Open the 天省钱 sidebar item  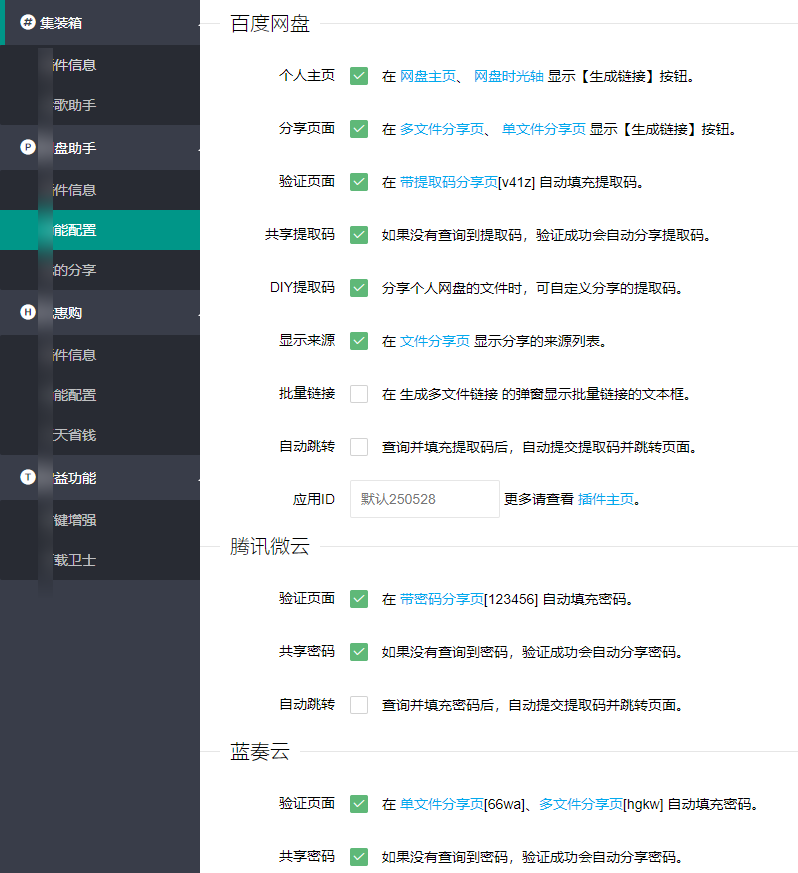pyautogui.click(x=100, y=435)
